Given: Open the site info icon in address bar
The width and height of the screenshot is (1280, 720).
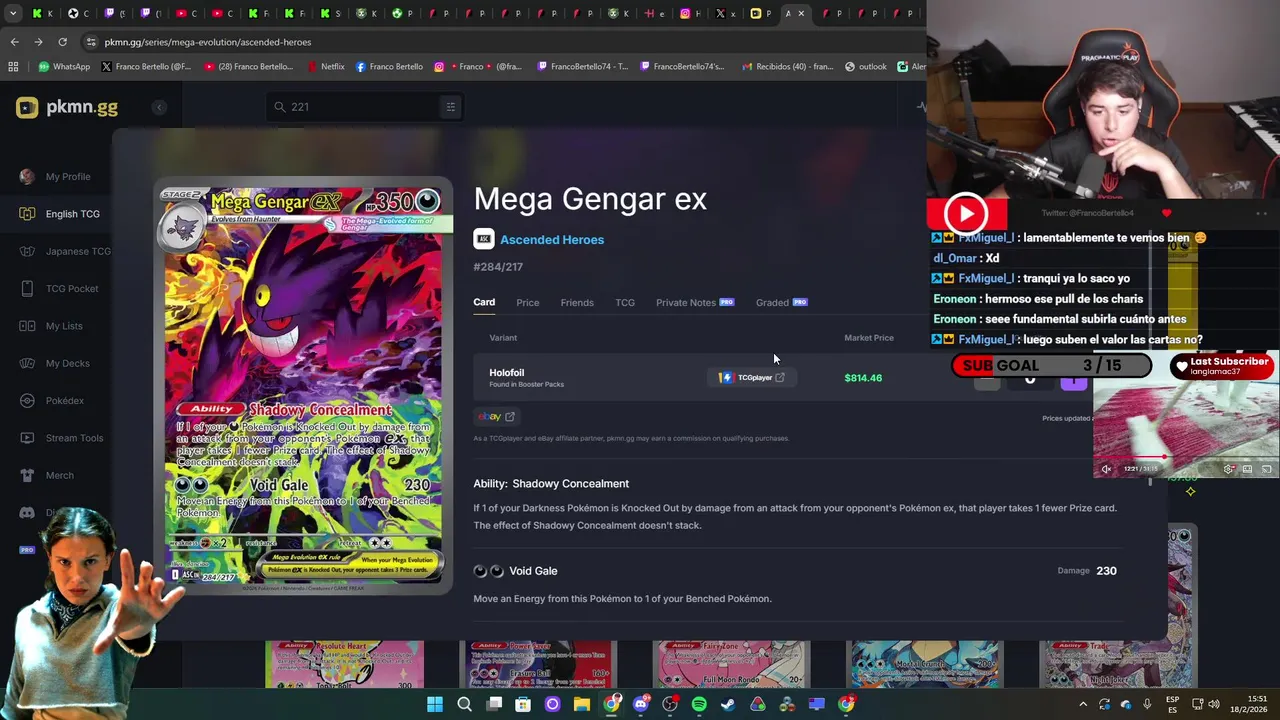Looking at the screenshot, I should point(91,42).
